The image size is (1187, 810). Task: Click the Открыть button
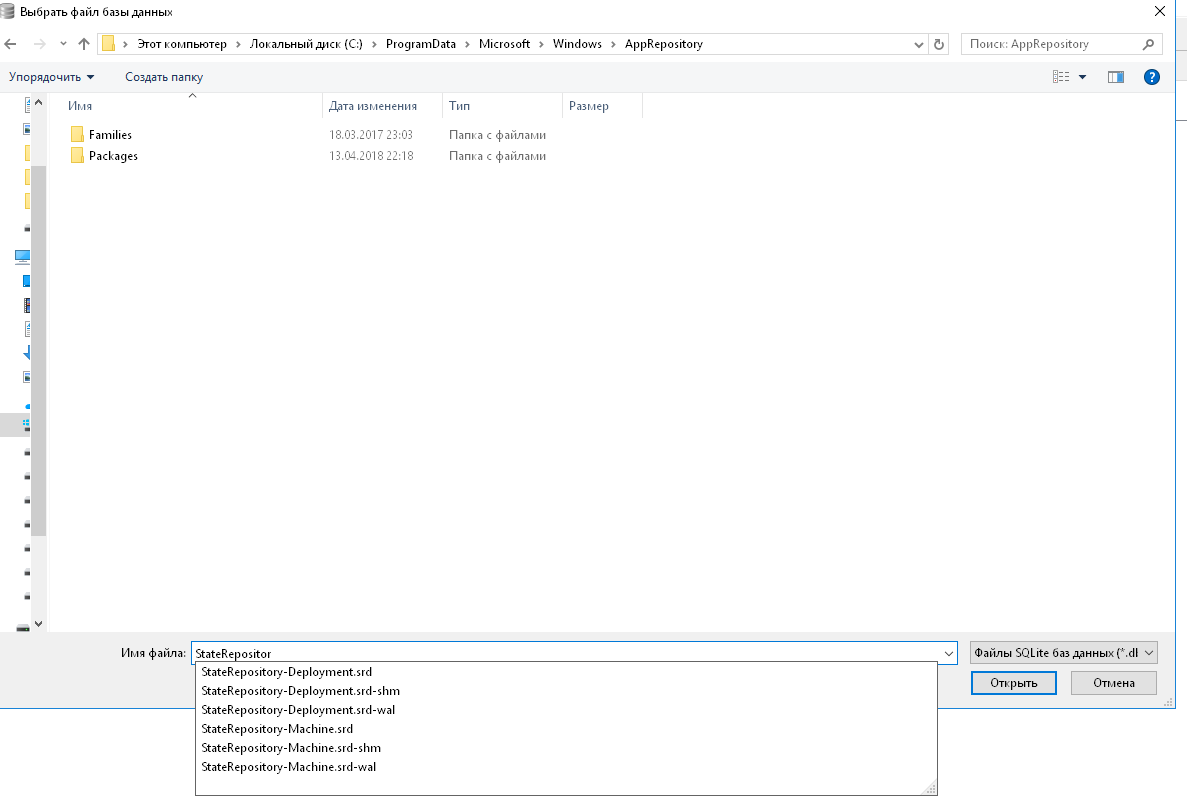pyautogui.click(x=1014, y=683)
